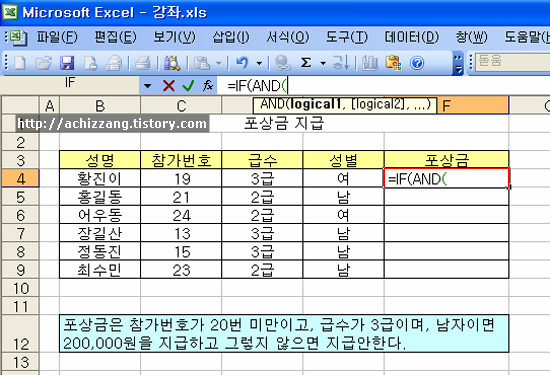Click 성별 cell 여 in 어우동 row
The image size is (550, 375).
tap(343, 215)
